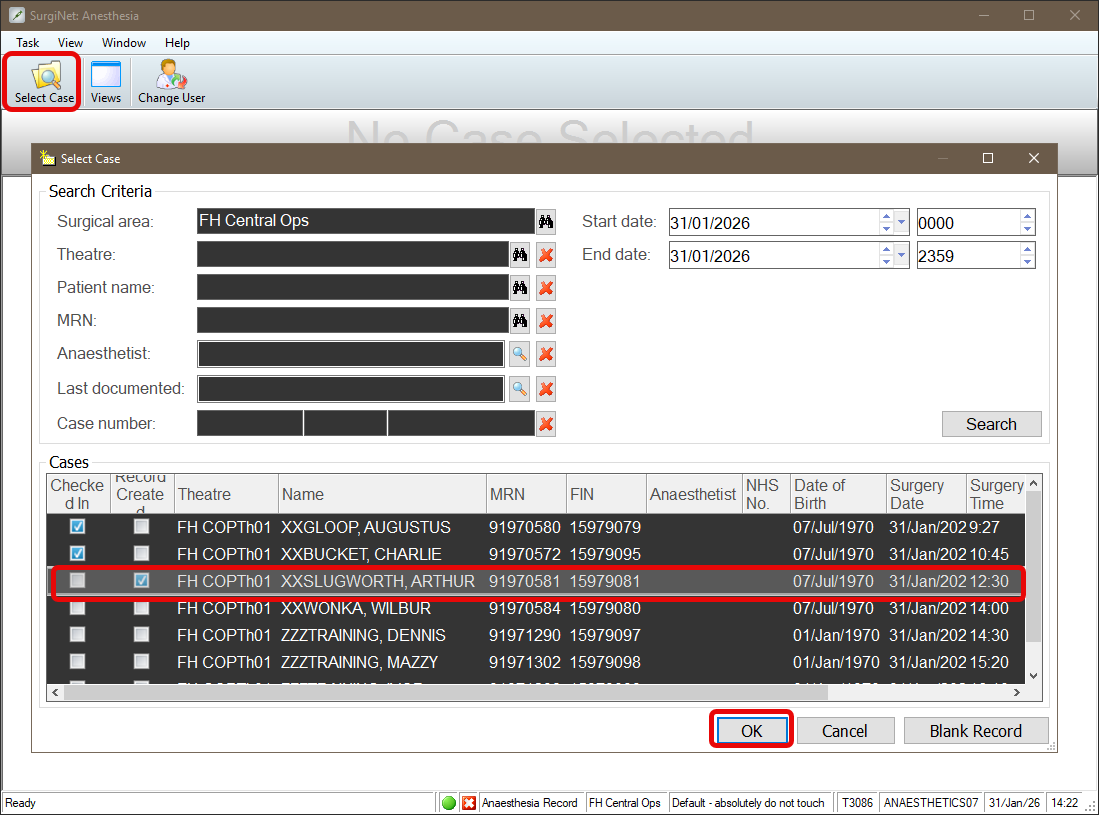Viewport: 1099px width, 815px height.
Task: Clear the Case number with red X
Action: tap(546, 424)
